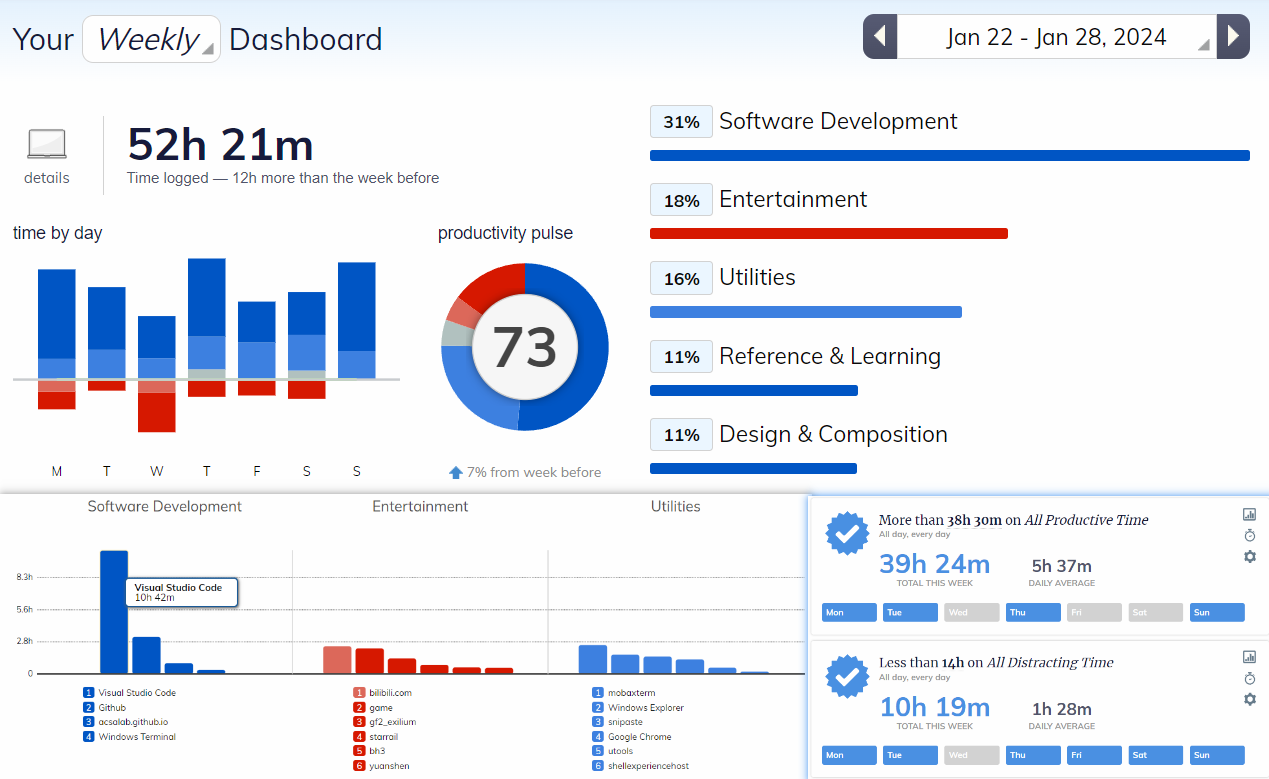Click stopwatch icon on All Distracting Time goal
This screenshot has width=1269, height=779.
(x=1249, y=678)
